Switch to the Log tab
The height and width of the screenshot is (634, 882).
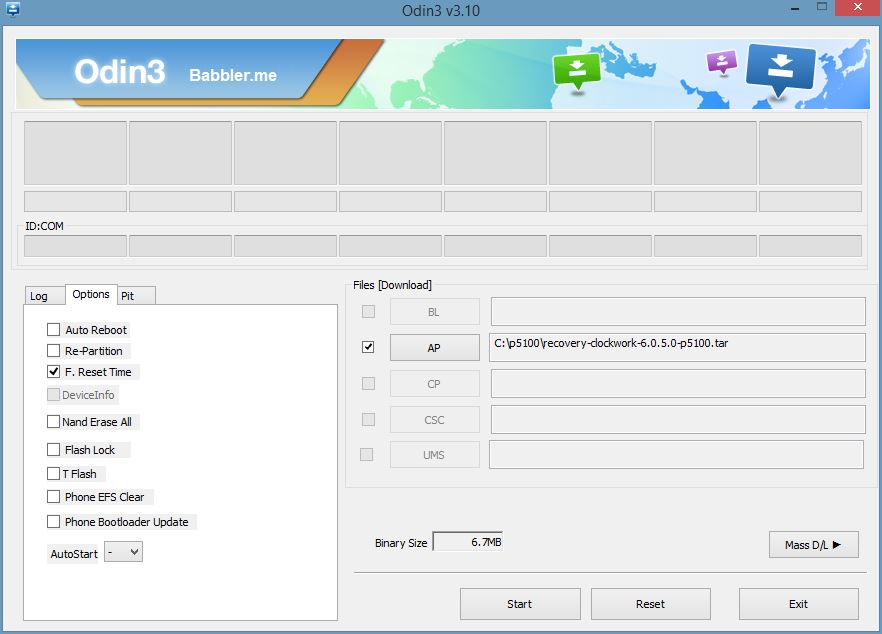(x=45, y=296)
